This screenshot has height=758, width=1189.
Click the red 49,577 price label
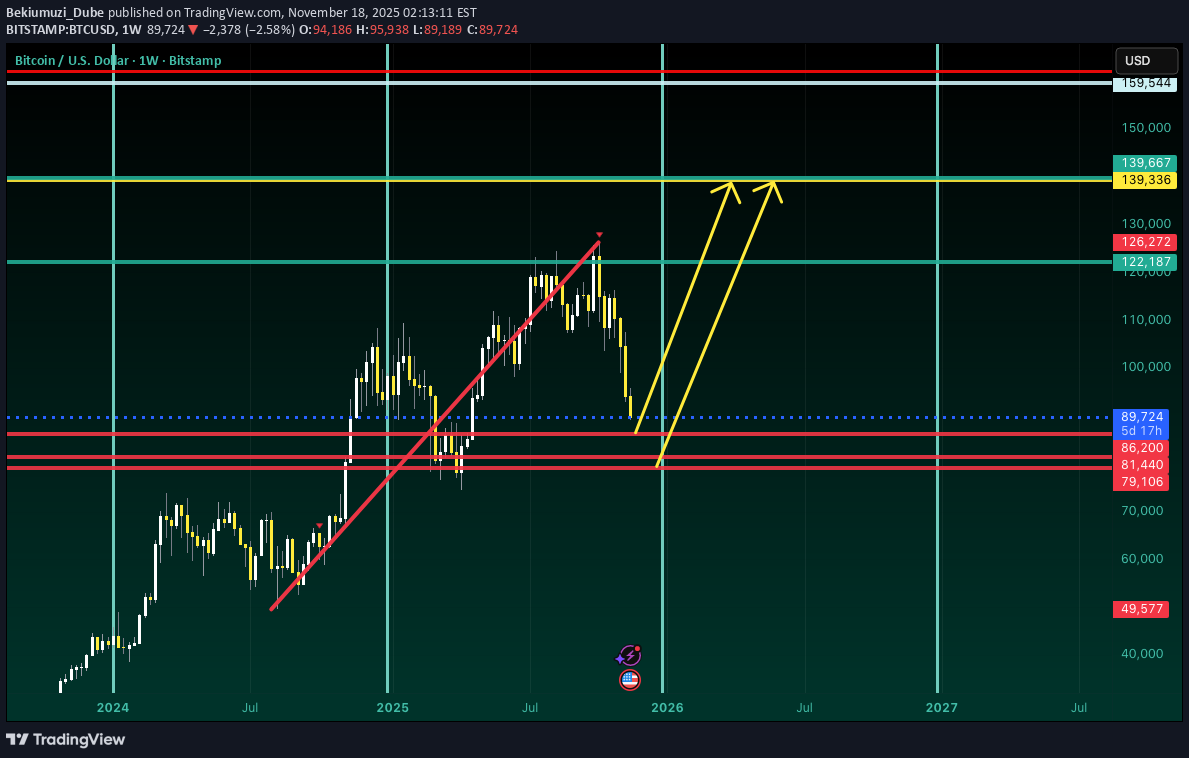coord(1140,609)
